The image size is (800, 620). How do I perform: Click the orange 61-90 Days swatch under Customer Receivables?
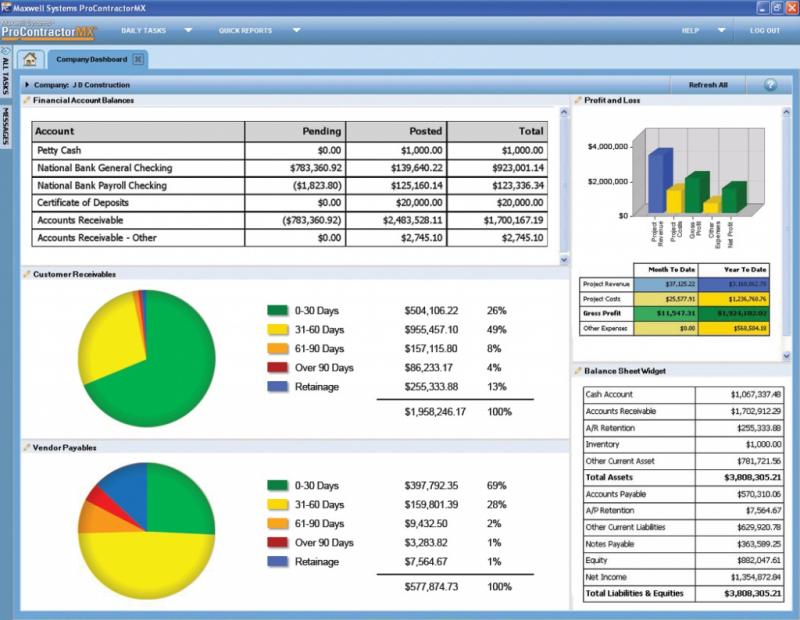click(278, 349)
